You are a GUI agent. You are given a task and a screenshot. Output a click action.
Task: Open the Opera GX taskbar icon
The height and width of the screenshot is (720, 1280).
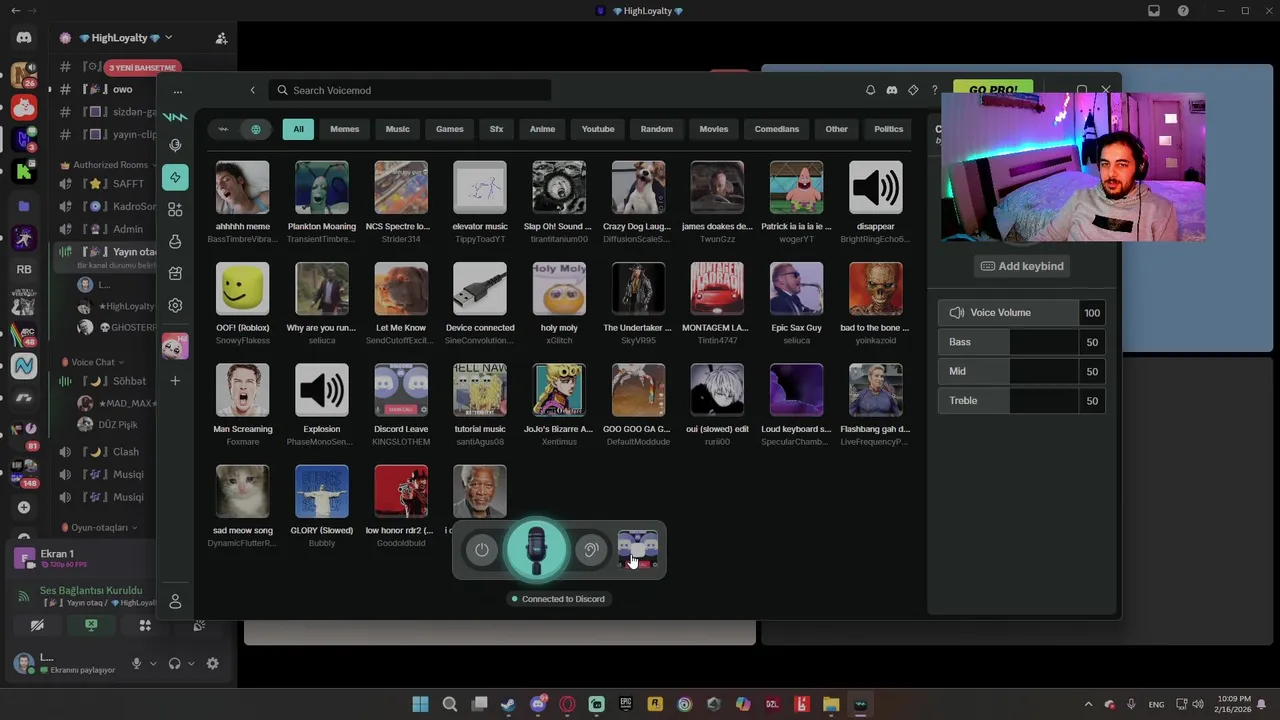pyautogui.click(x=568, y=704)
